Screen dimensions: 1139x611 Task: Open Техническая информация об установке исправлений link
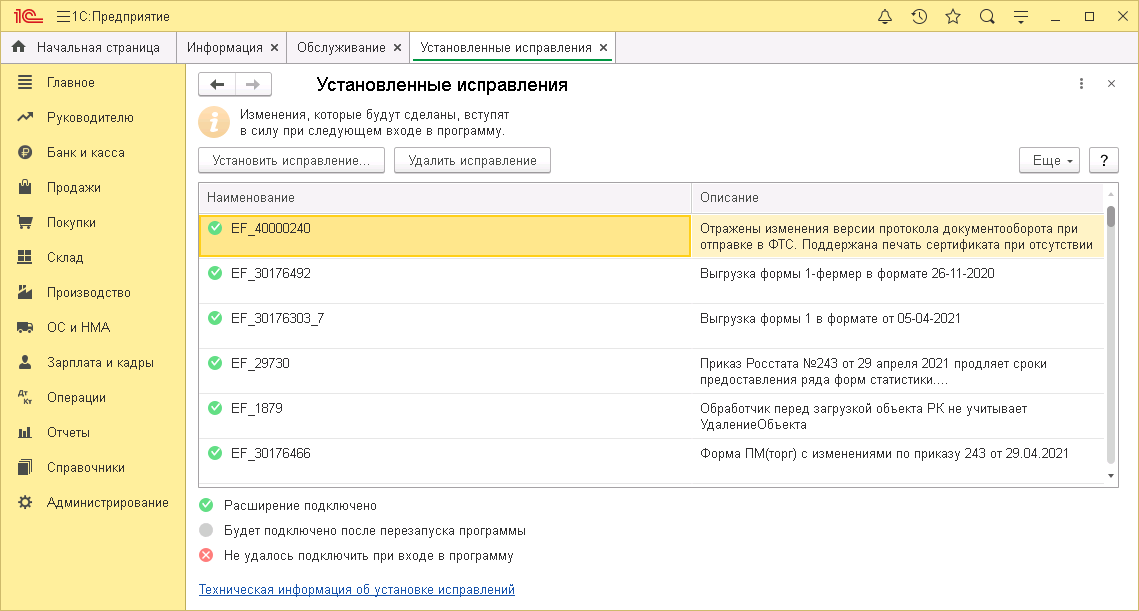tap(356, 589)
